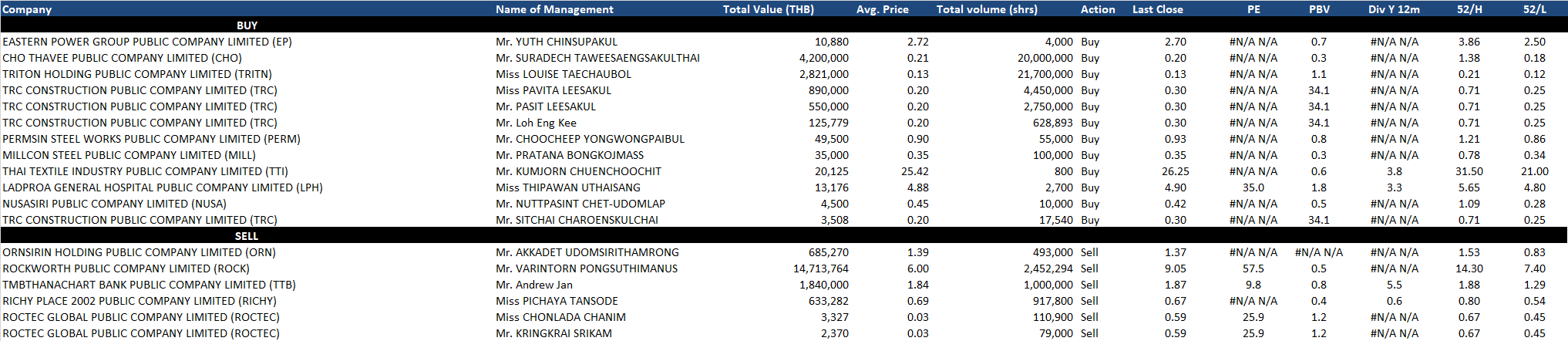
Task: Select Miss LOUISE TAECHAUBOL management cell
Action: 564,74
